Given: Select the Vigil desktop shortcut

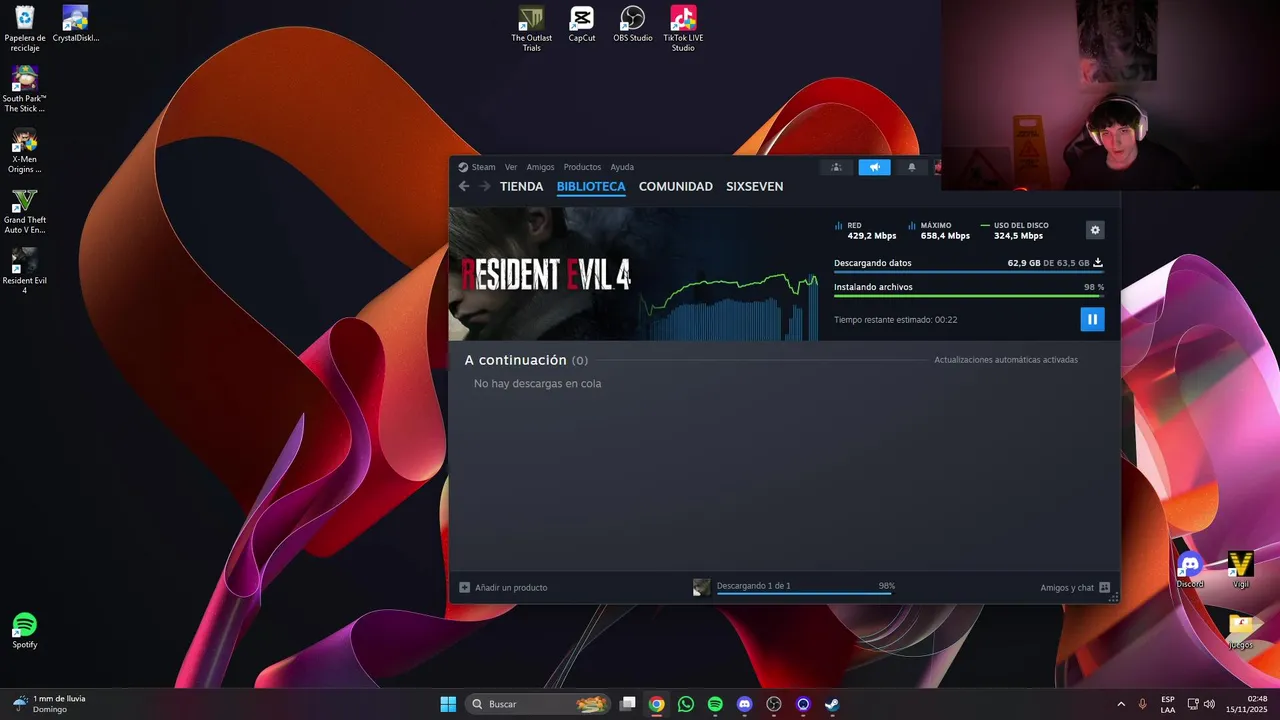Looking at the screenshot, I should 1241,570.
